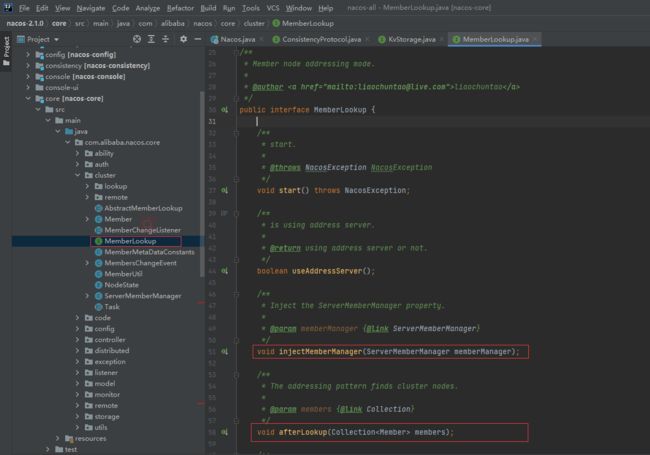The width and height of the screenshot is (650, 455).
Task: Select MemberUtil class in tree
Action: click(x=123, y=274)
